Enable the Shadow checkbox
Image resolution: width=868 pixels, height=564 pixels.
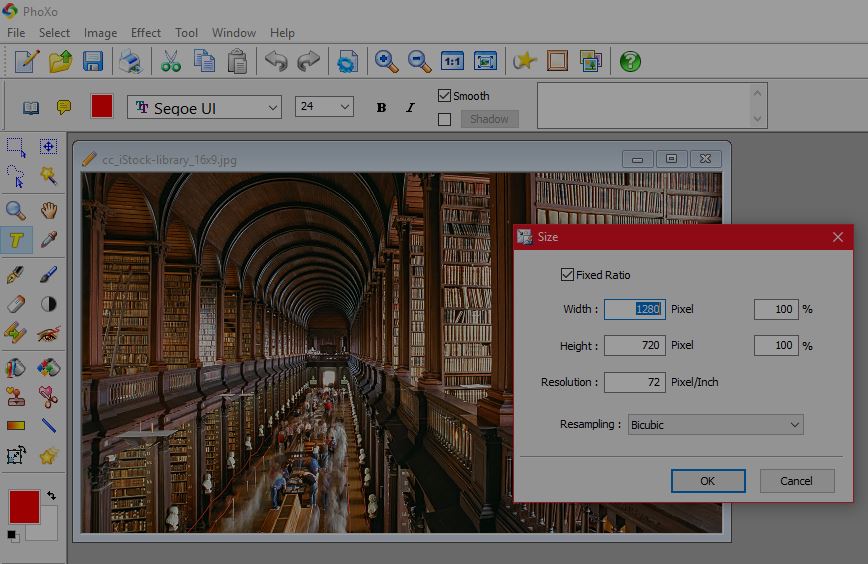(x=445, y=119)
